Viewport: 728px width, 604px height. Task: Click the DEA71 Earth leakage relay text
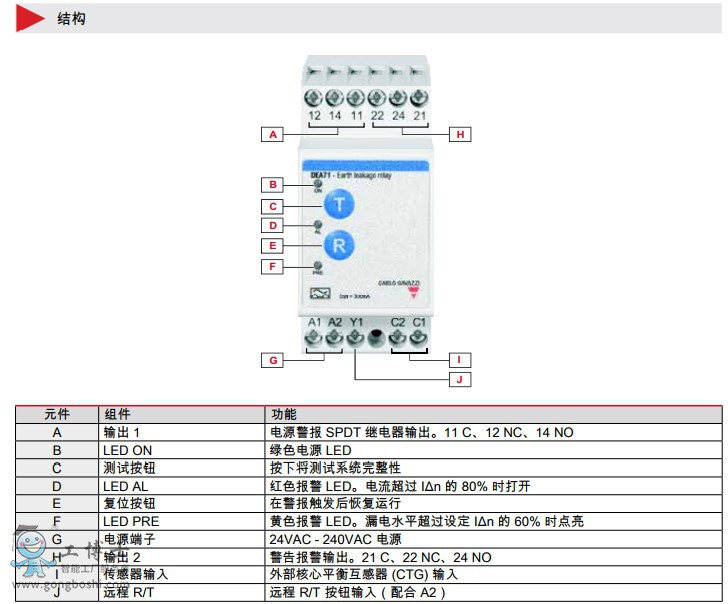pyautogui.click(x=351, y=175)
